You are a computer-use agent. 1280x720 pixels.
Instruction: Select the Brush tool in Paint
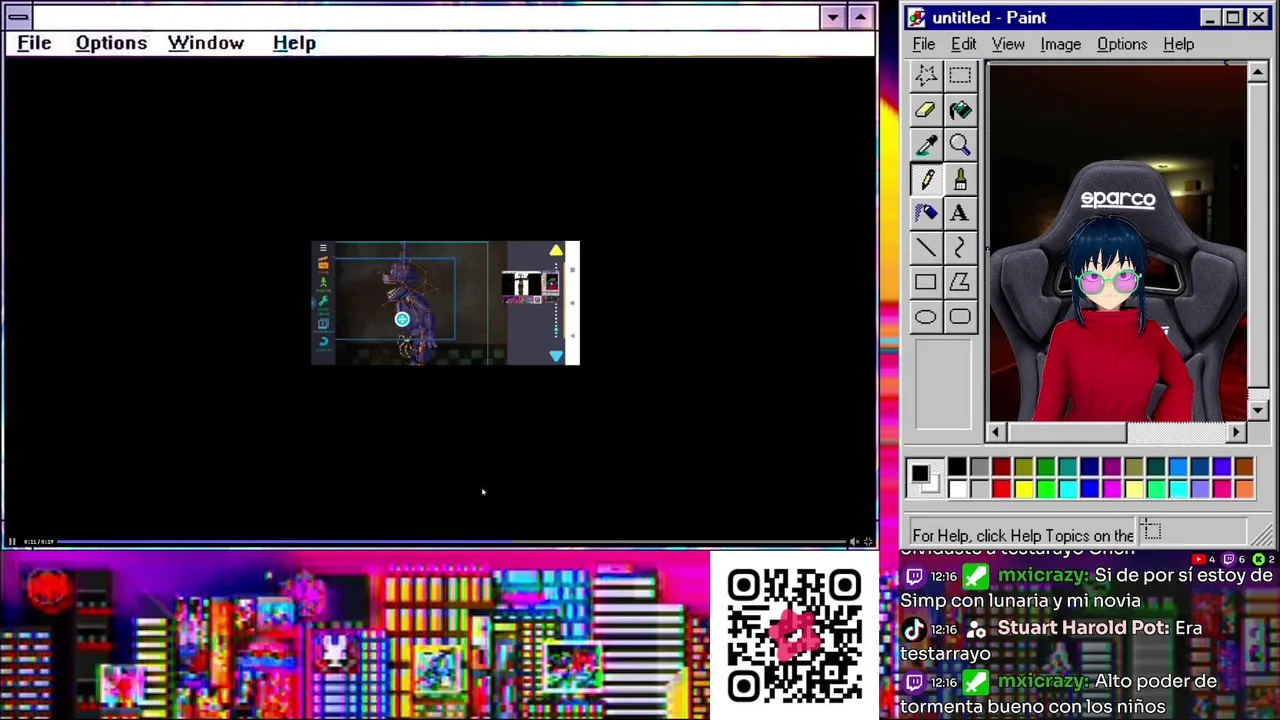(x=960, y=179)
